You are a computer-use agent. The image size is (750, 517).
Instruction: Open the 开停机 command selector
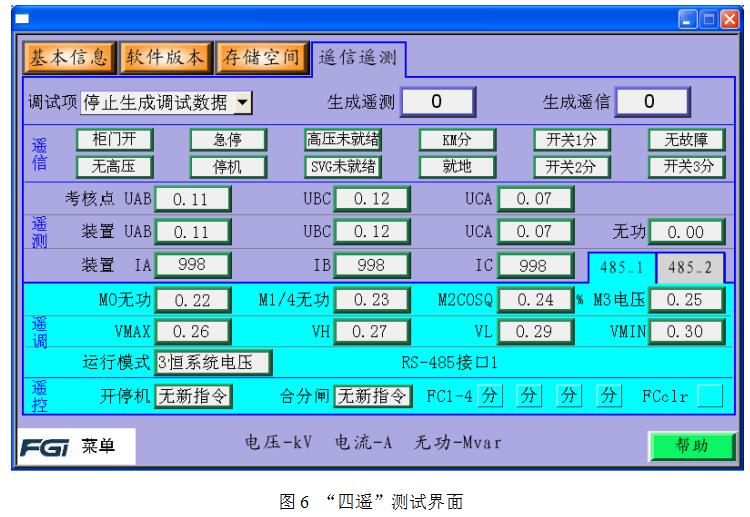coord(192,396)
